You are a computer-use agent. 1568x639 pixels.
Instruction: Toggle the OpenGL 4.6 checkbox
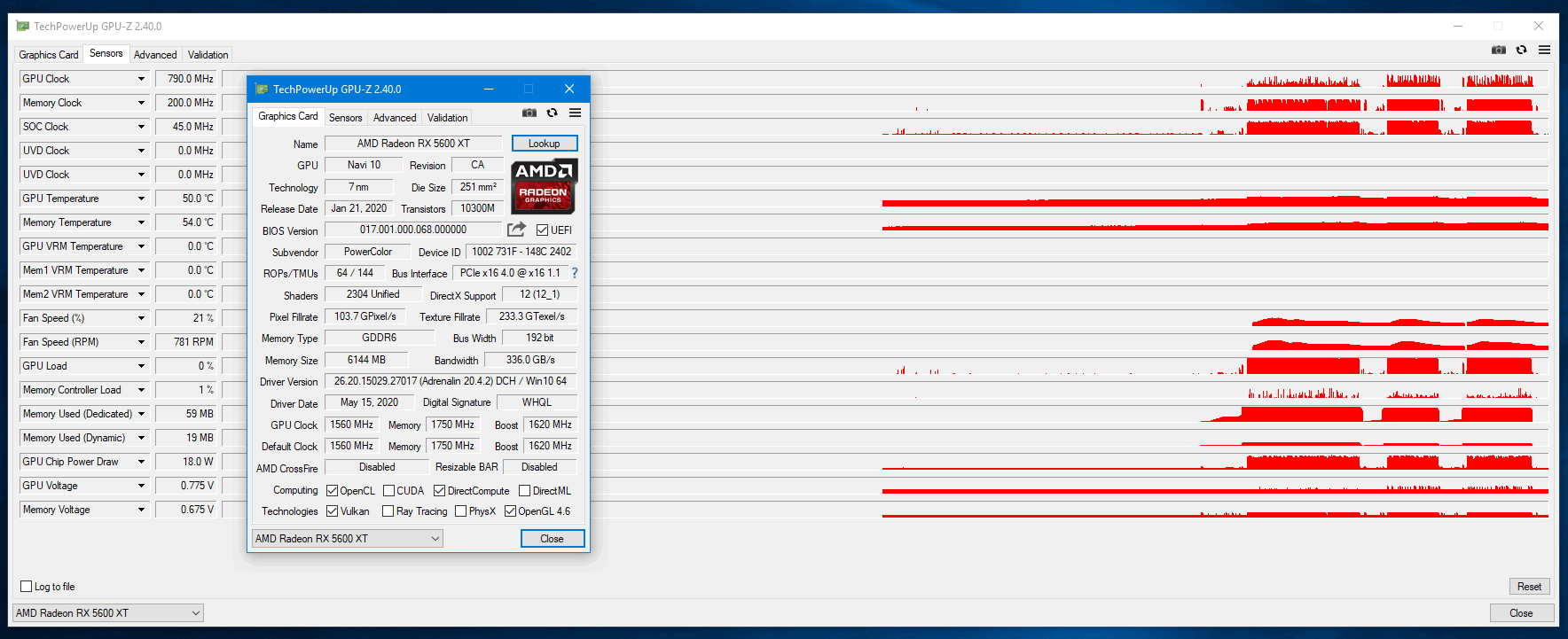click(x=510, y=511)
